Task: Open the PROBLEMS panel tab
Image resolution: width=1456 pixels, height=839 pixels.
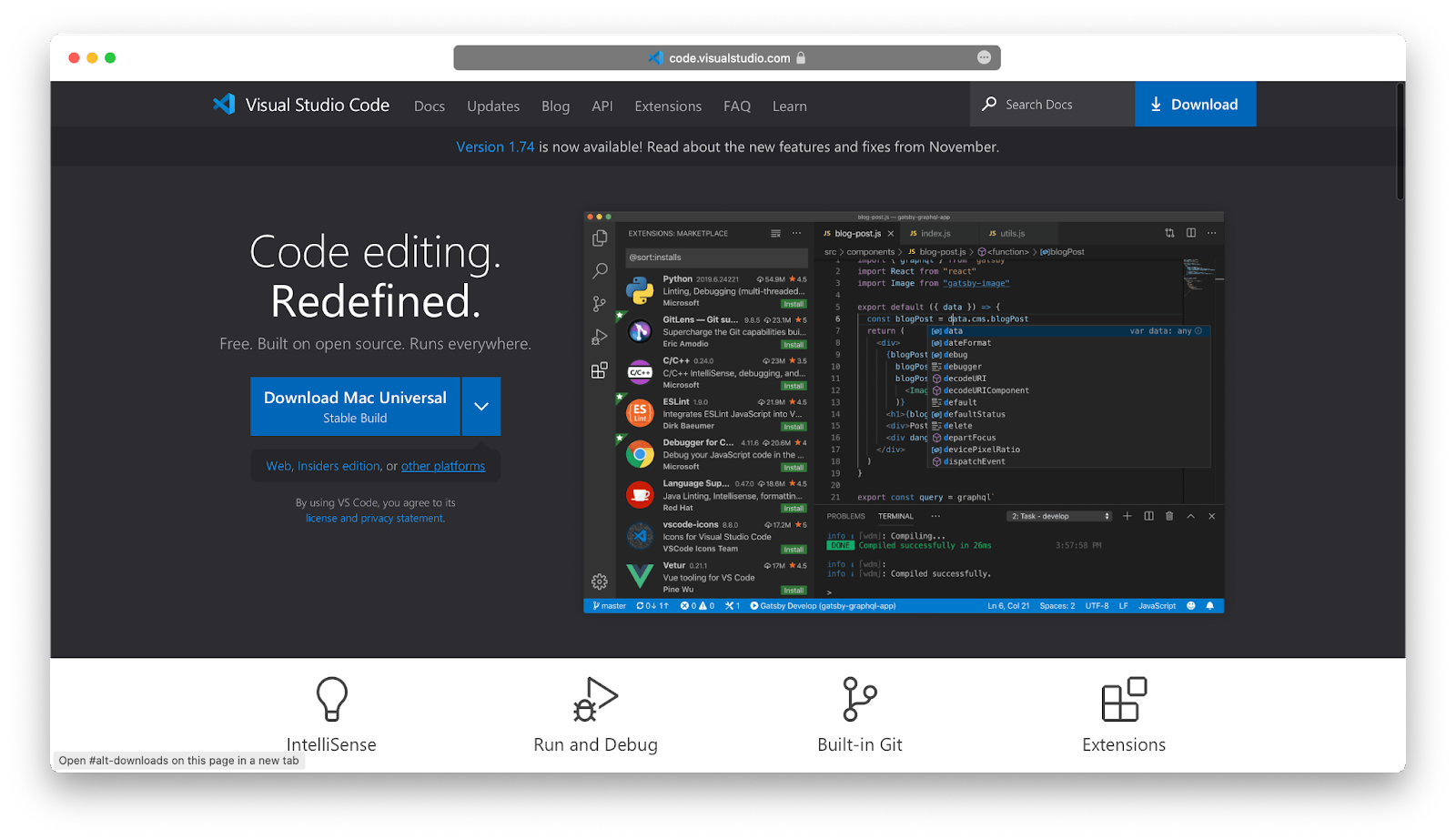Action: coord(845,517)
